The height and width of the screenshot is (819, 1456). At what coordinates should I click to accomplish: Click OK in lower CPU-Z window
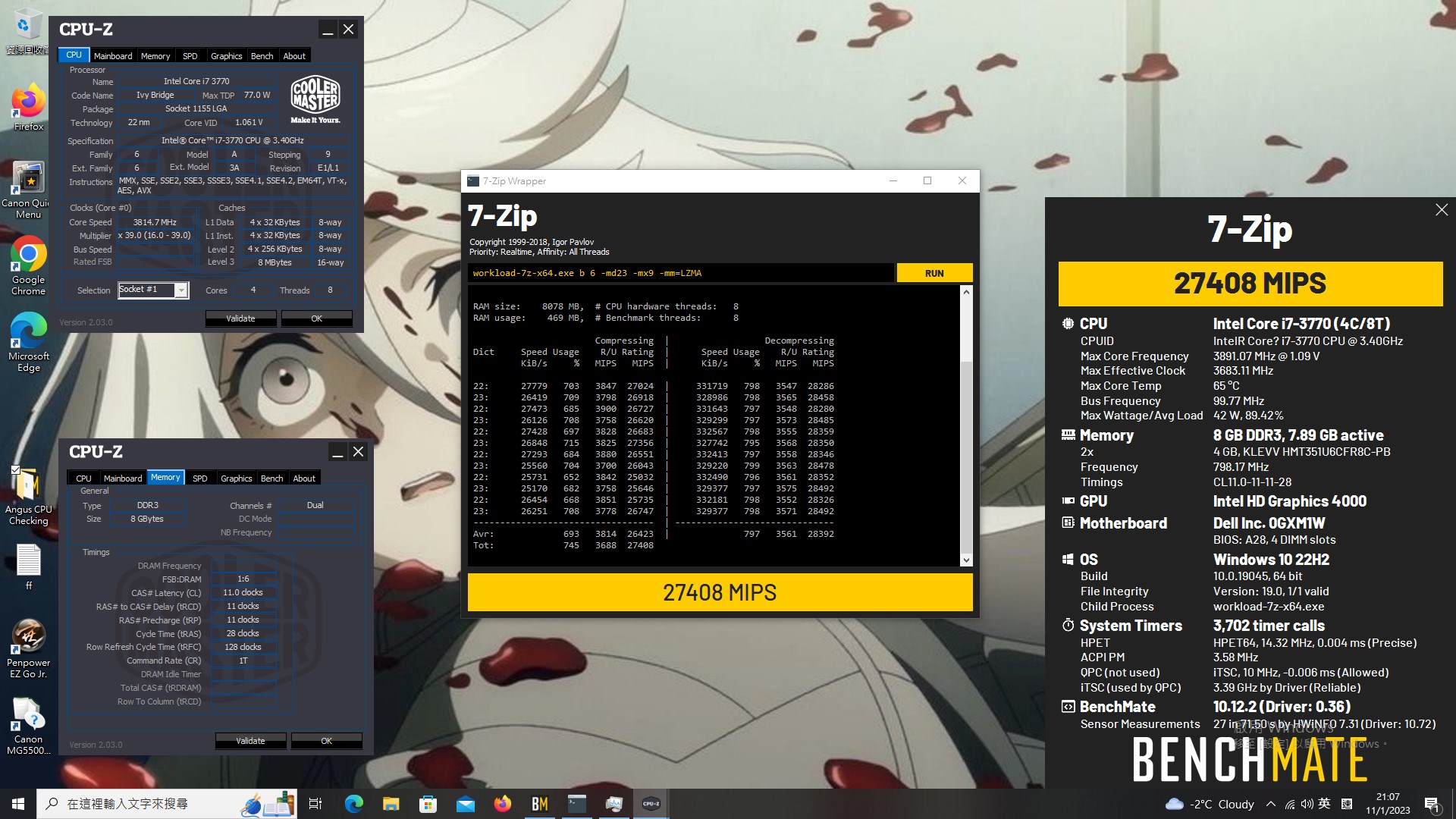(x=327, y=741)
